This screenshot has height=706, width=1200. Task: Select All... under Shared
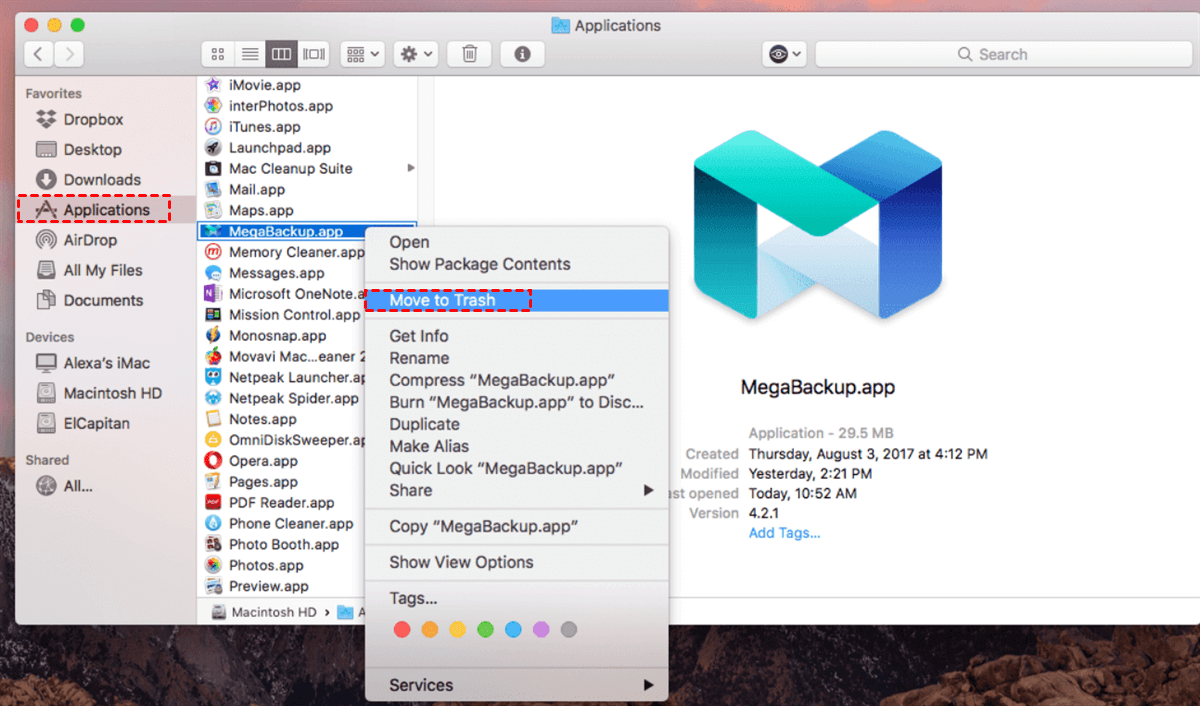tap(78, 486)
